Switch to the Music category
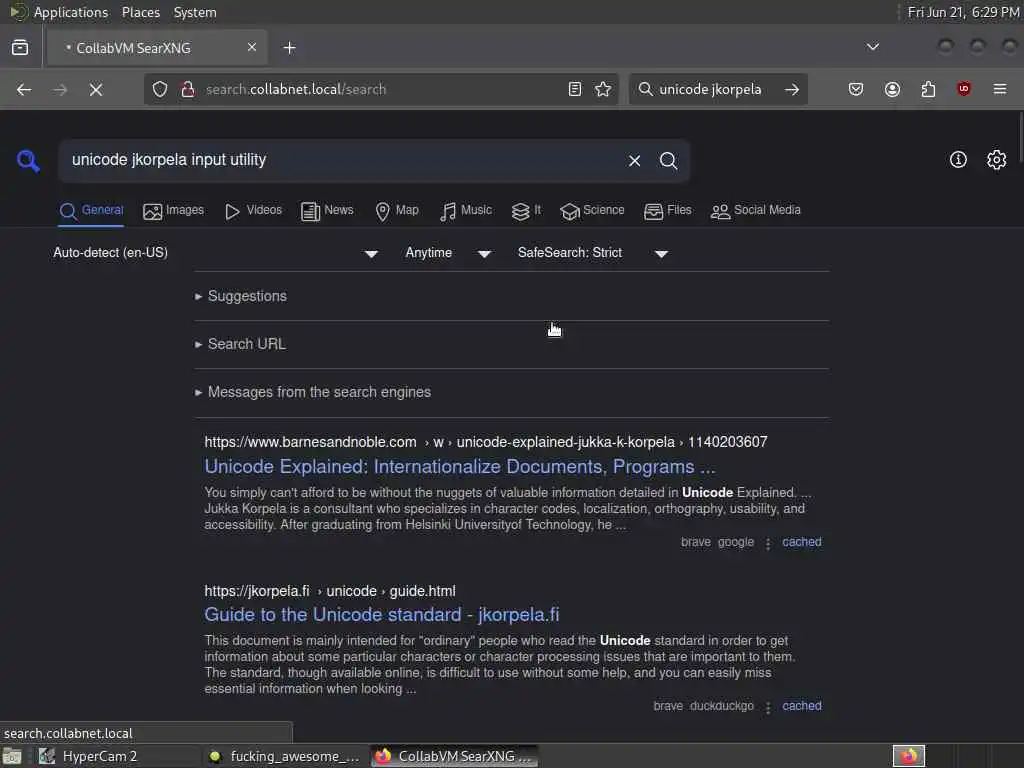The image size is (1024, 768). click(x=466, y=211)
